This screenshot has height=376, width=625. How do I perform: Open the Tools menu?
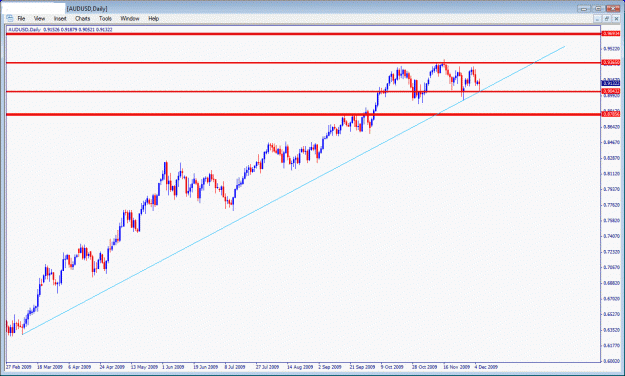tap(105, 18)
